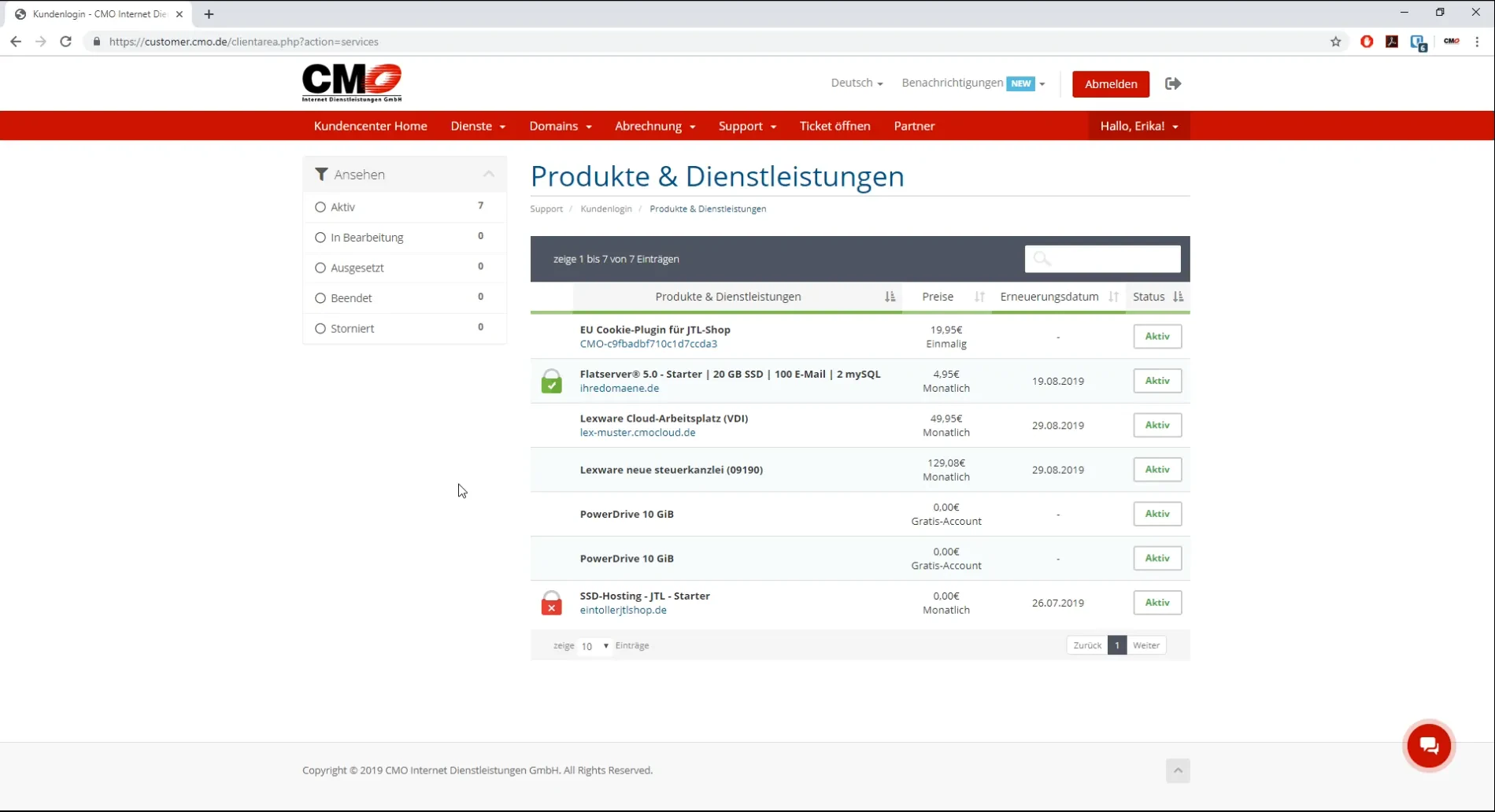Select the Aktiv filter radio button
The image size is (1495, 812).
pyautogui.click(x=320, y=207)
